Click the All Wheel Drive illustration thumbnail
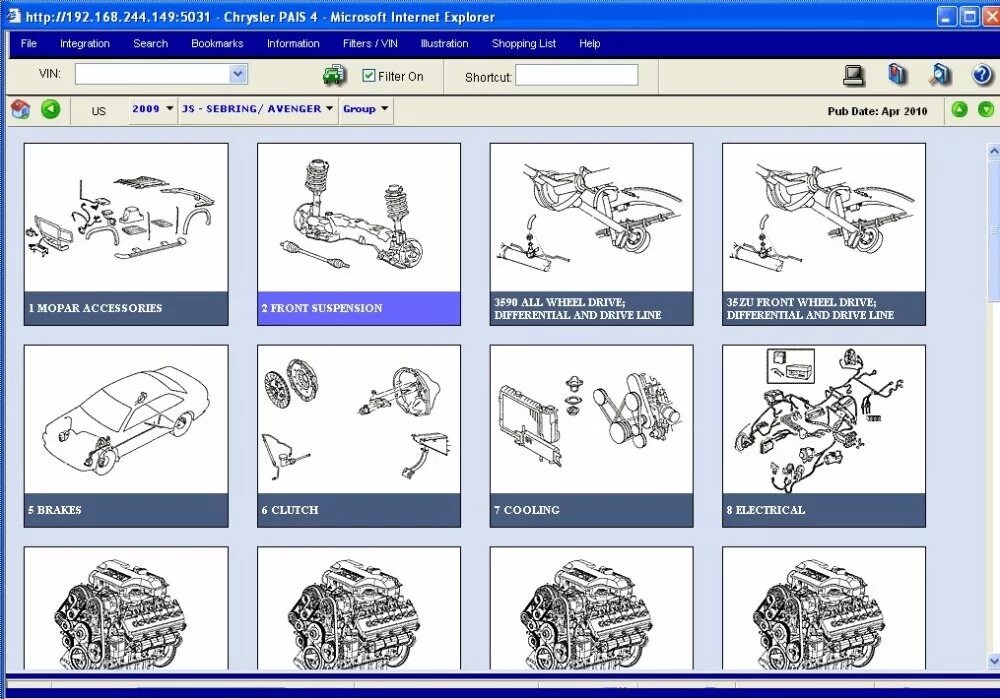Image resolution: width=1000 pixels, height=699 pixels. [591, 218]
